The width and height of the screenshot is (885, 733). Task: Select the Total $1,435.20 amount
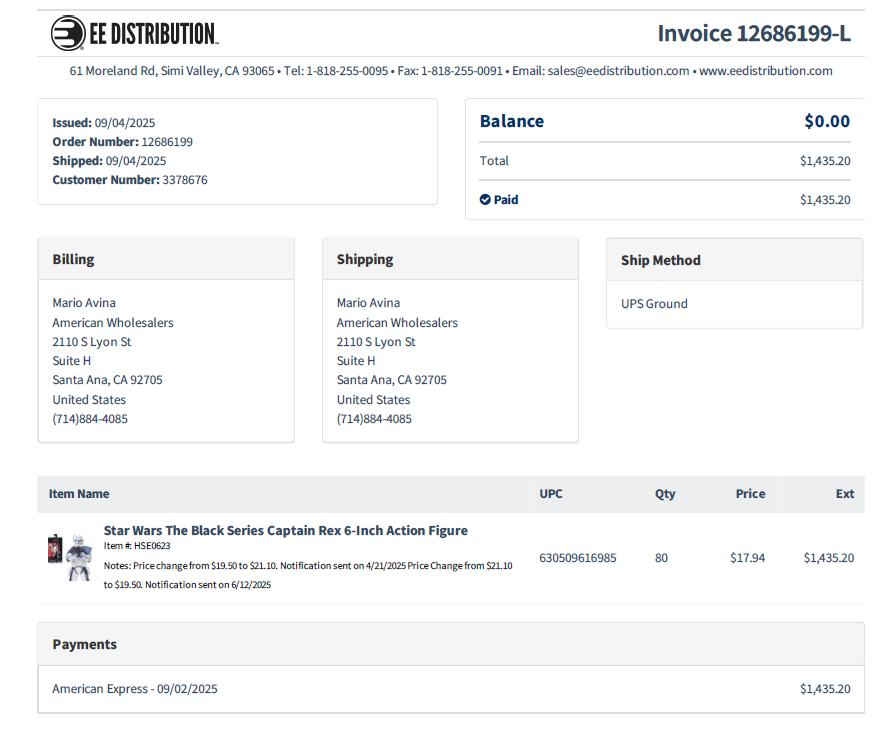click(x=825, y=161)
